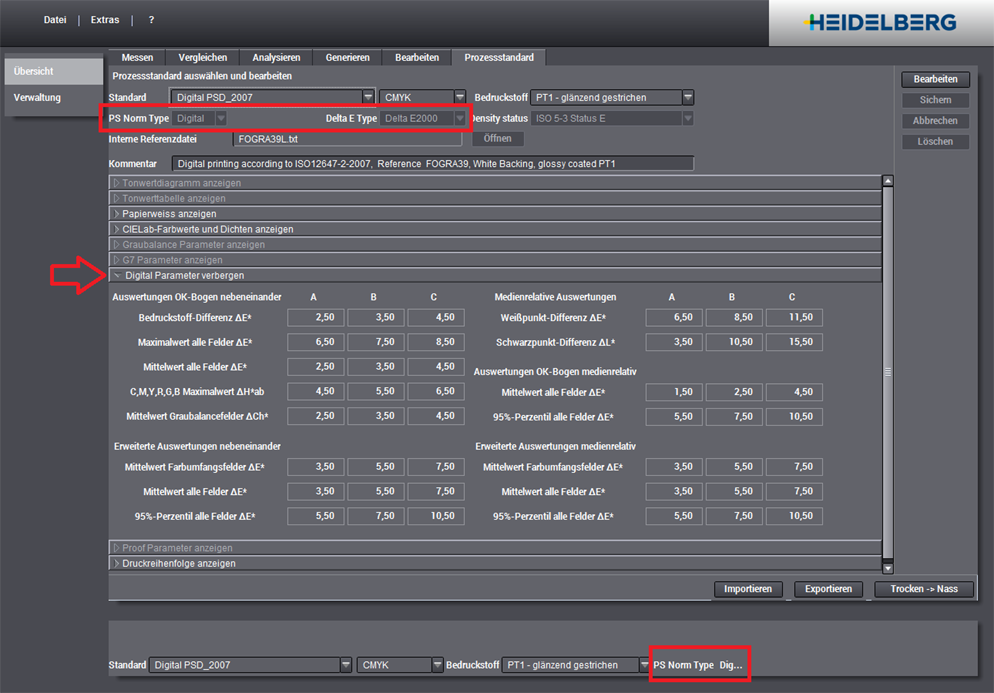Expand Proof Parameter anzeigen
The image size is (994, 693).
[x=495, y=548]
